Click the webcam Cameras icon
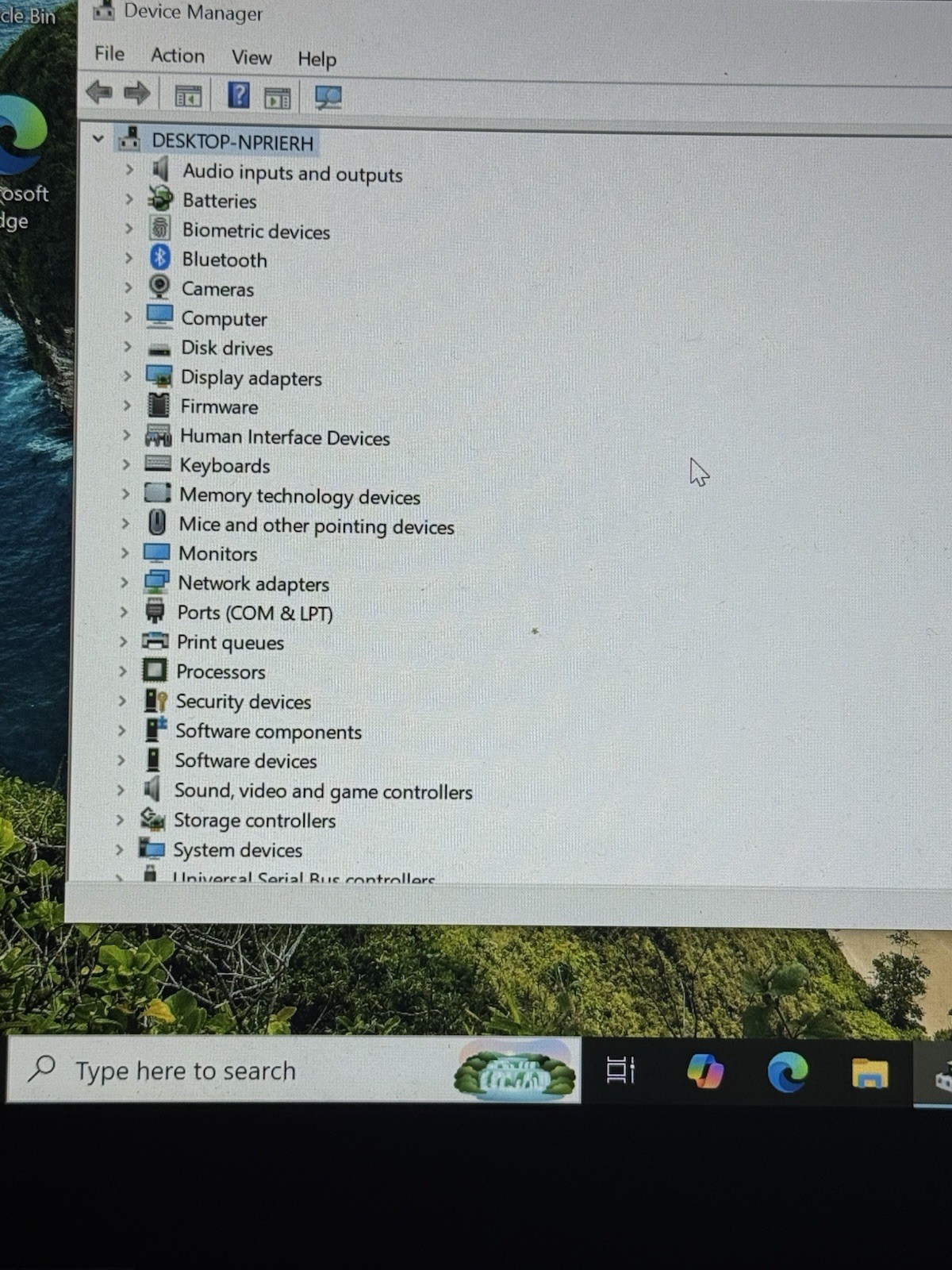Viewport: 952px width, 1270px height. coord(159,287)
